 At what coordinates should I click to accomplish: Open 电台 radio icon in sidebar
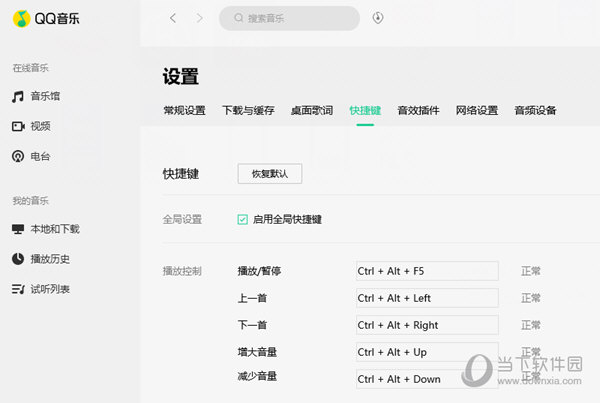click(x=18, y=156)
